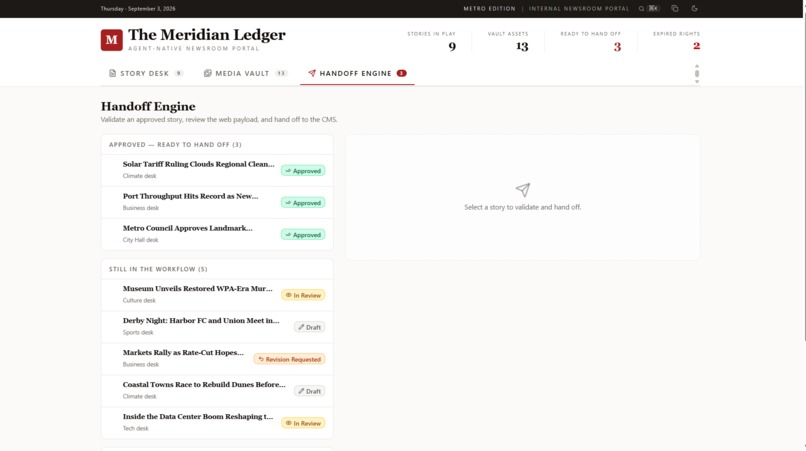Select Metro Council Approves Landmark story
Image resolution: width=806 pixels, height=451 pixels.
217,234
